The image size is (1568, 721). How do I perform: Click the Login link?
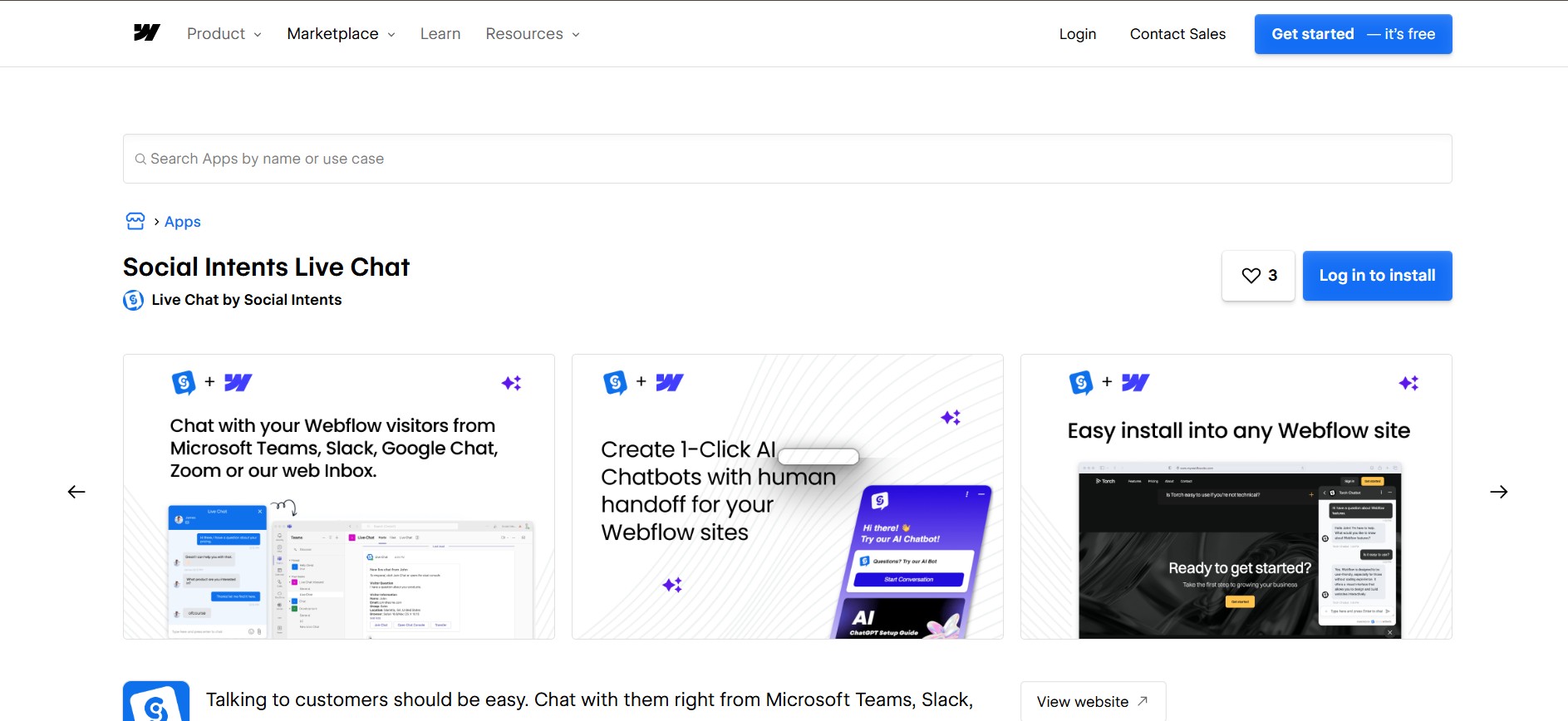[1078, 34]
